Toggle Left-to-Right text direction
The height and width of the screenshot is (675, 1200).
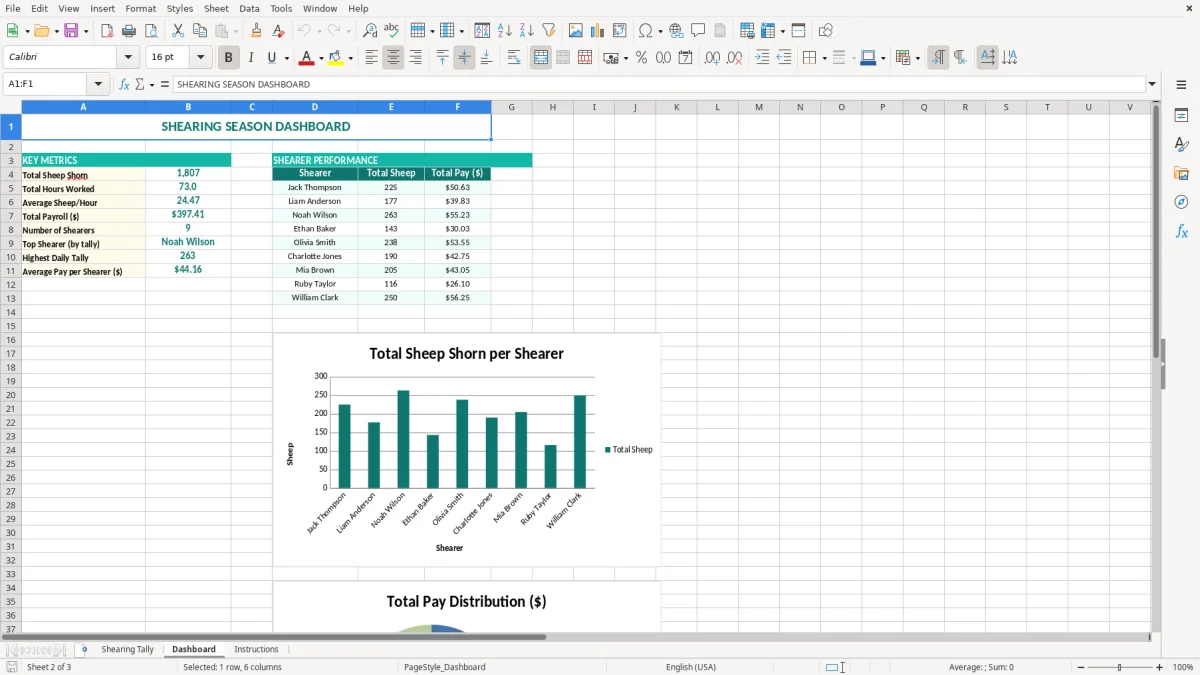coord(938,58)
